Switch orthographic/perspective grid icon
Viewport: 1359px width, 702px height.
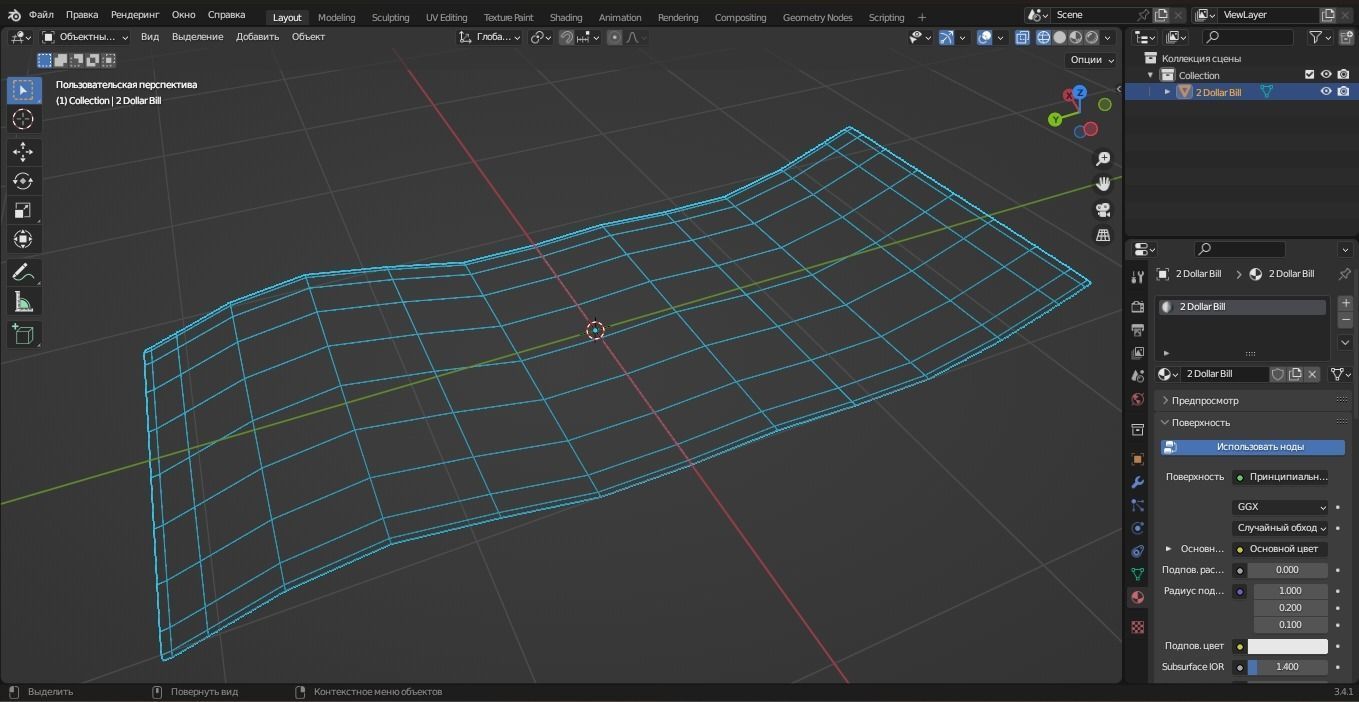click(1103, 235)
